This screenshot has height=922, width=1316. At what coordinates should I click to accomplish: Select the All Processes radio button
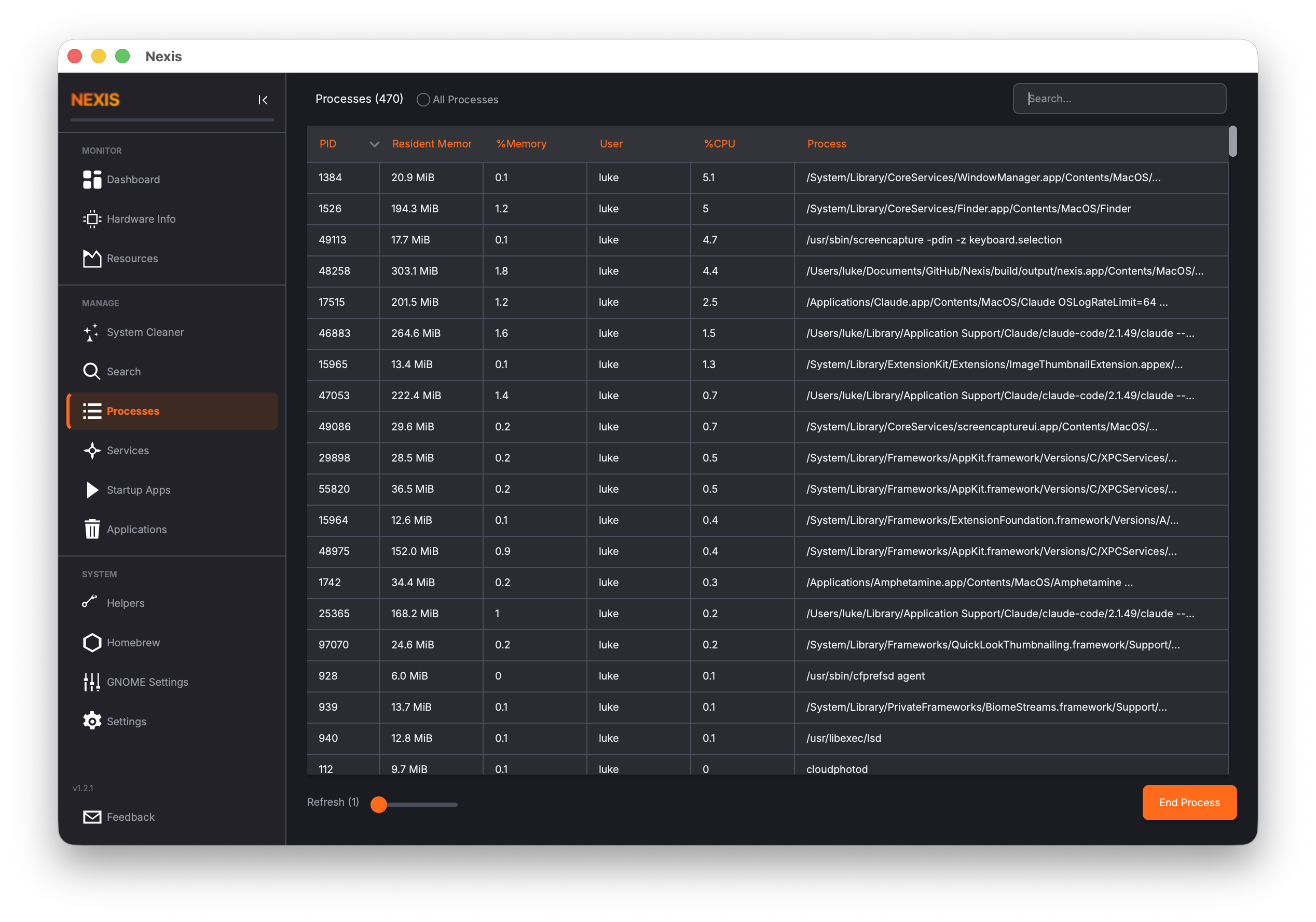click(x=423, y=99)
